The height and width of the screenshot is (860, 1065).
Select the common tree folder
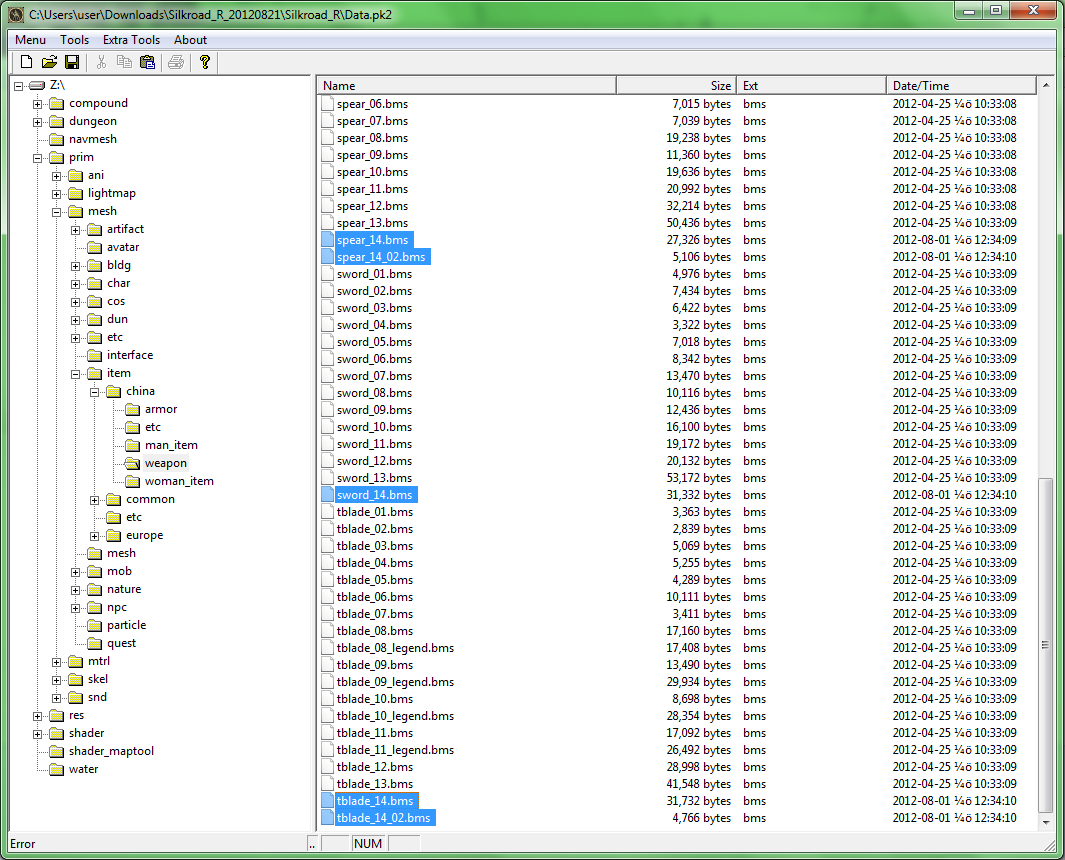pyautogui.click(x=150, y=499)
